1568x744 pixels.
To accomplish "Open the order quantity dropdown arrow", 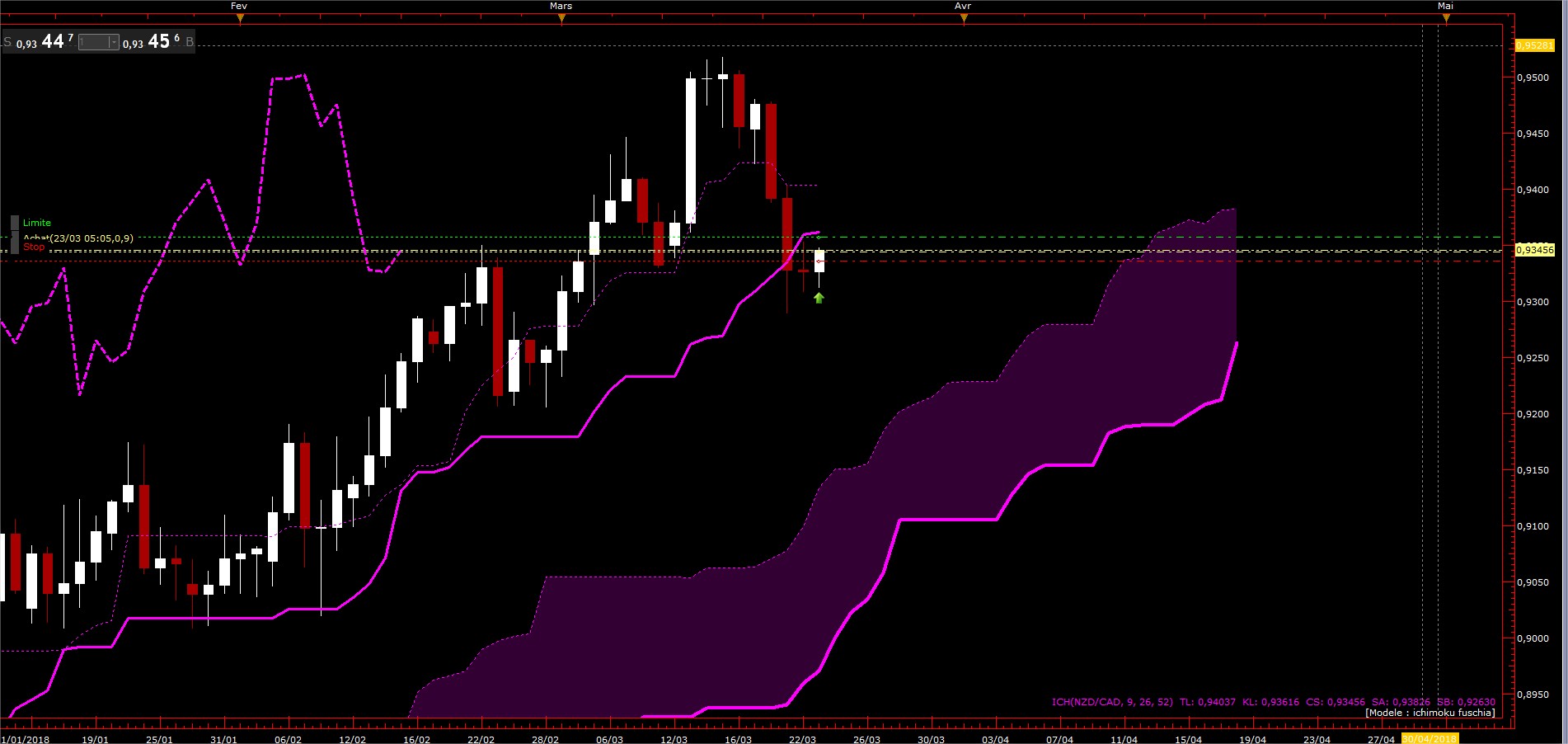I will (113, 42).
